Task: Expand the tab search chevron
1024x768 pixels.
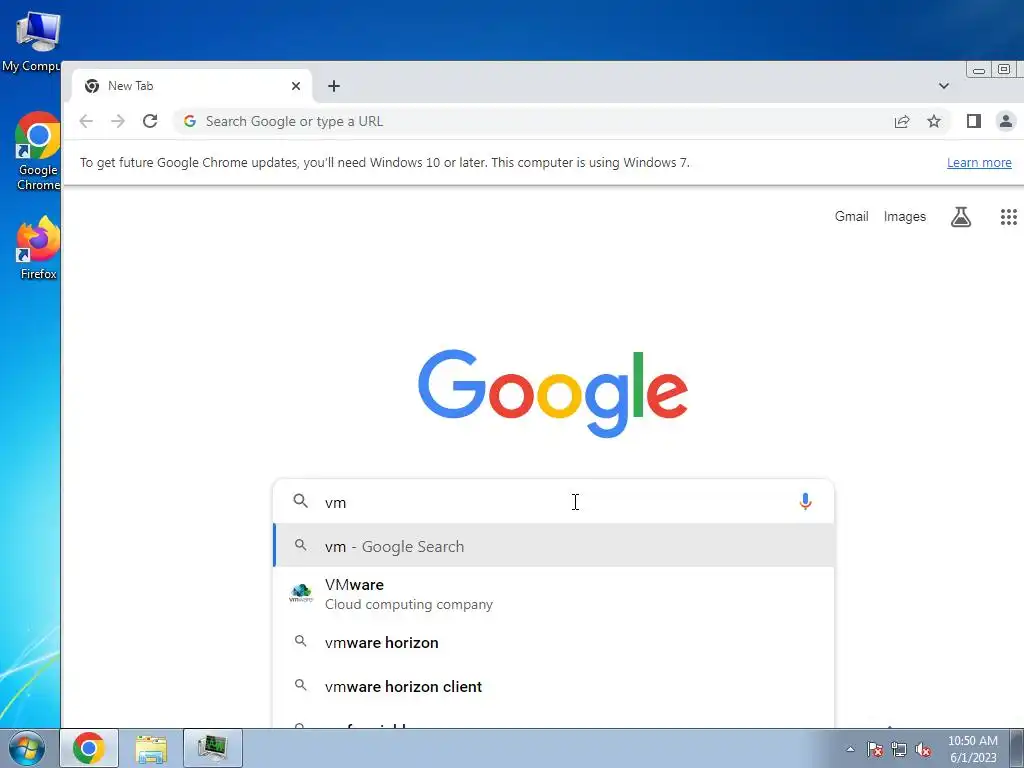Action: (x=944, y=86)
